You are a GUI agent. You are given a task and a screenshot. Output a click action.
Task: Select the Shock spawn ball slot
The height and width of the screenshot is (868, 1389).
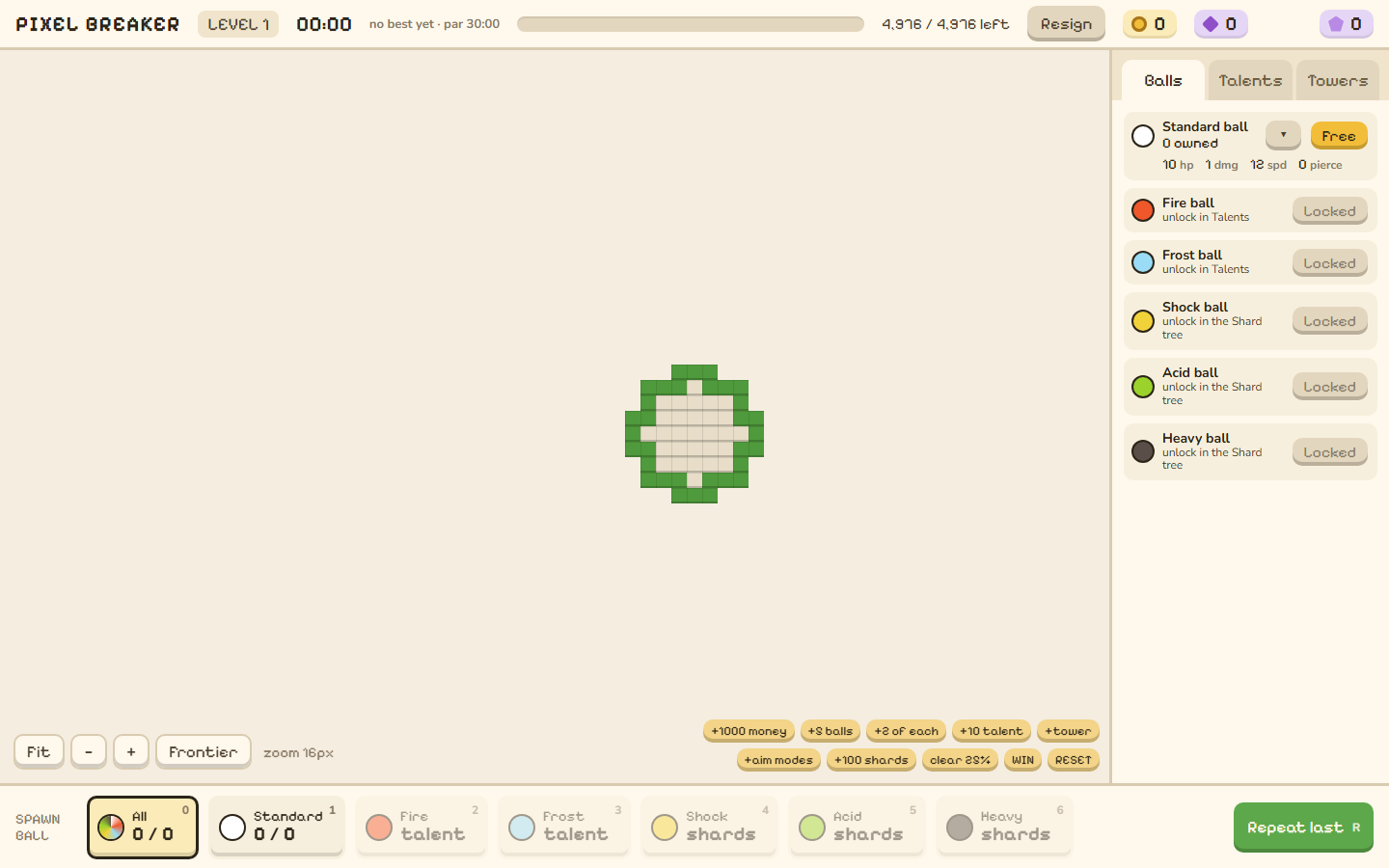click(709, 826)
